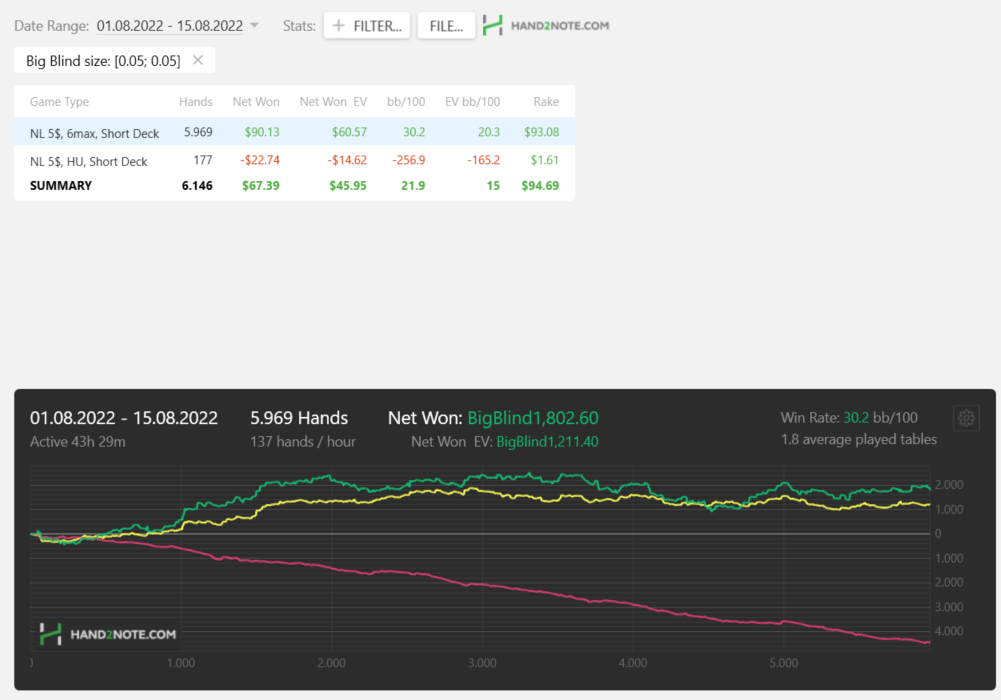1001x700 pixels.
Task: Sort by the Game Type column header
Action: point(59,101)
